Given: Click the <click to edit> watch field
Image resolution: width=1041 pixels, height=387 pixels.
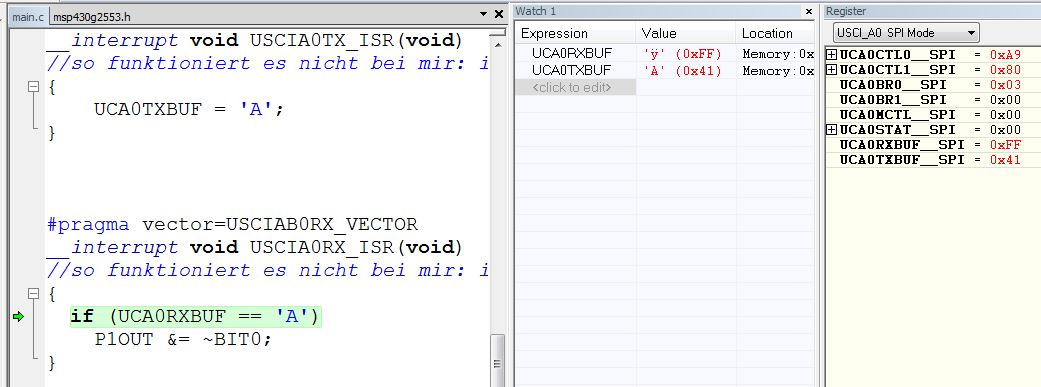Looking at the screenshot, I should tap(576, 87).
